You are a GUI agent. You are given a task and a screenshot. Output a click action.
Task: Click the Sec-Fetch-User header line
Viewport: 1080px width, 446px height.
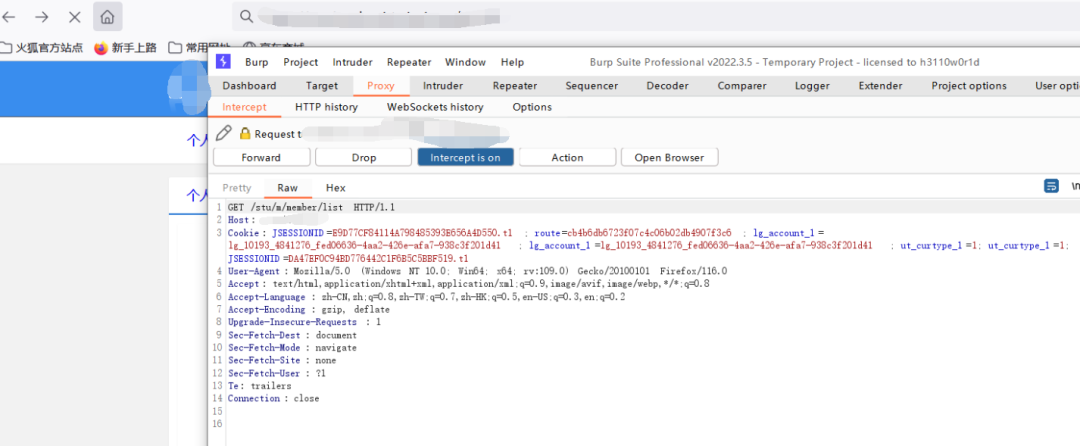[277, 373]
